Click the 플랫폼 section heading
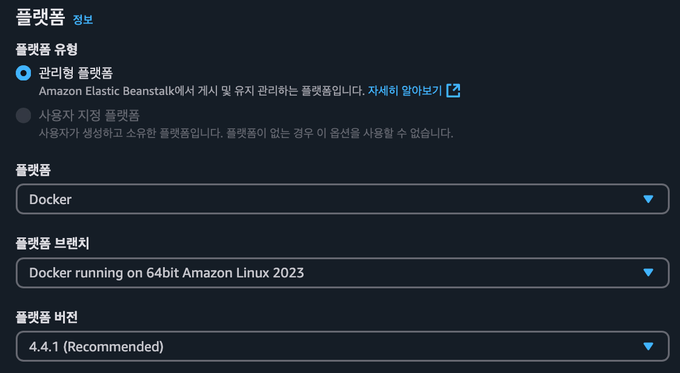 (x=40, y=17)
